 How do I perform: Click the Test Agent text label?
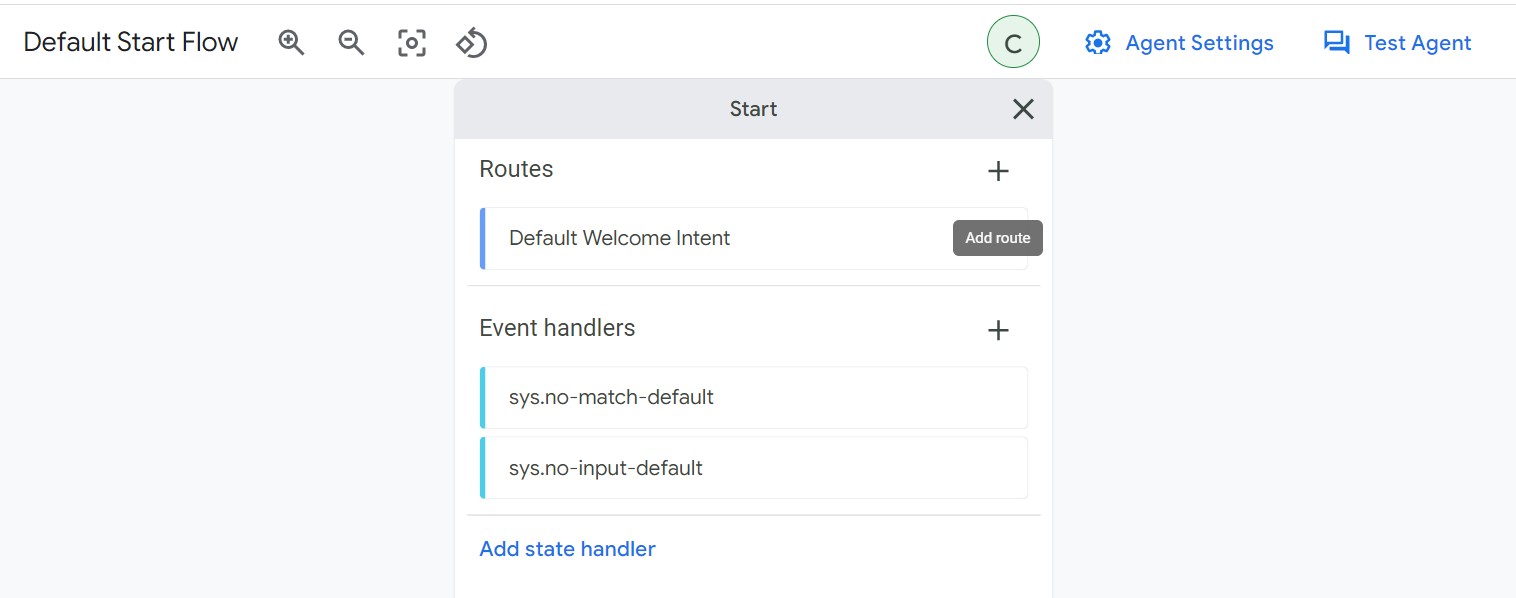tap(1417, 43)
